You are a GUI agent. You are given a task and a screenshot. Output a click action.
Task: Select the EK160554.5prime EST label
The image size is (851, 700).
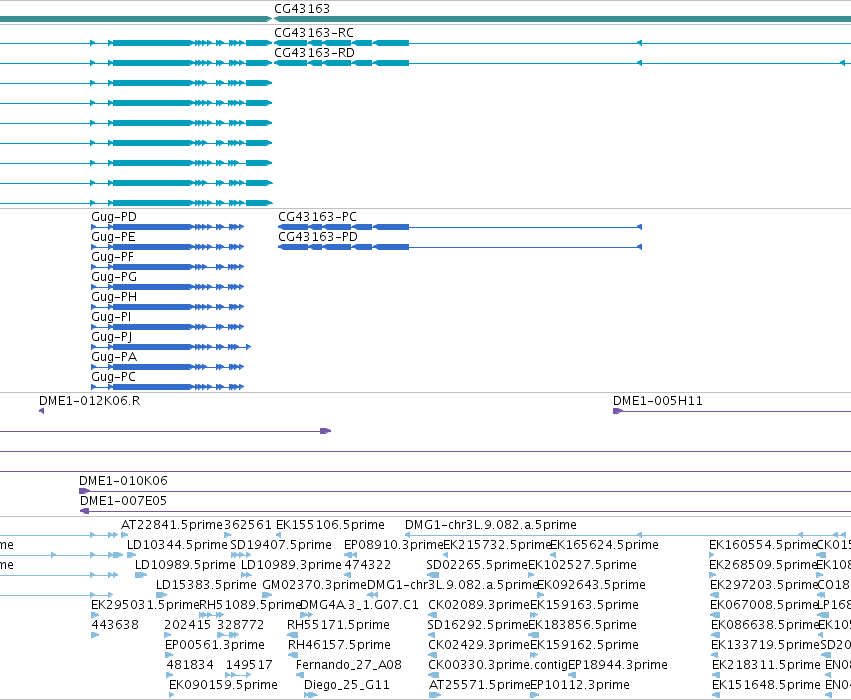763,545
